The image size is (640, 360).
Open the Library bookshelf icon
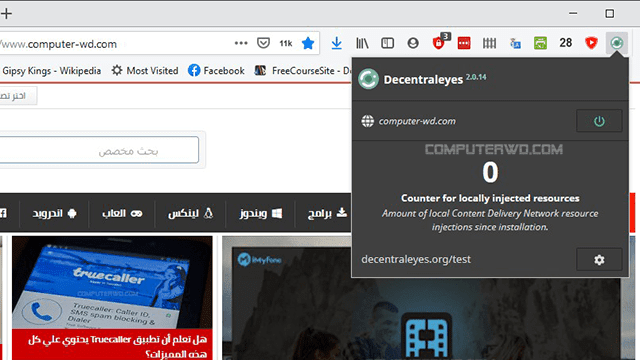point(362,43)
